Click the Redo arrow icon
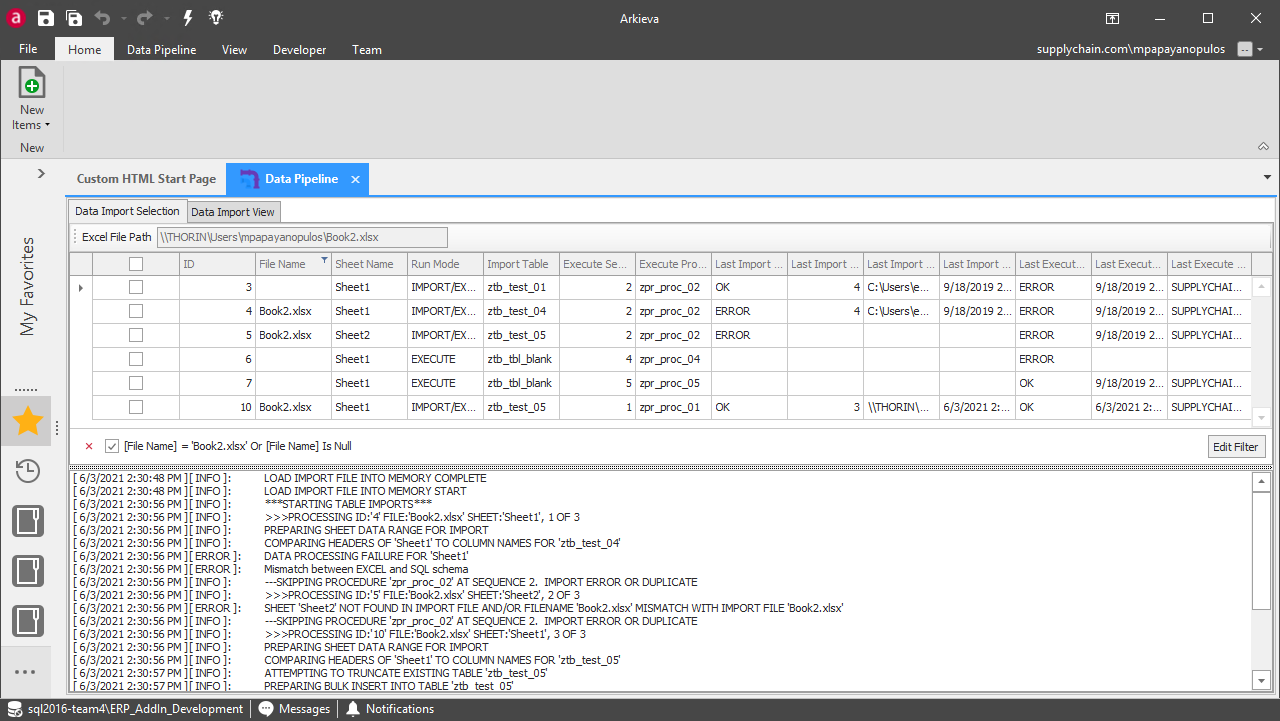 [144, 18]
